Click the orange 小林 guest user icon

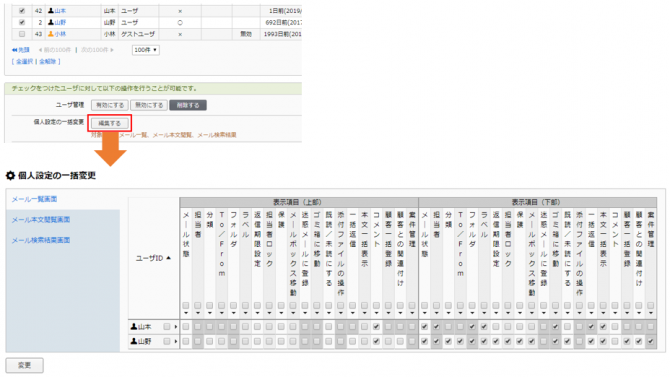[x=51, y=34]
